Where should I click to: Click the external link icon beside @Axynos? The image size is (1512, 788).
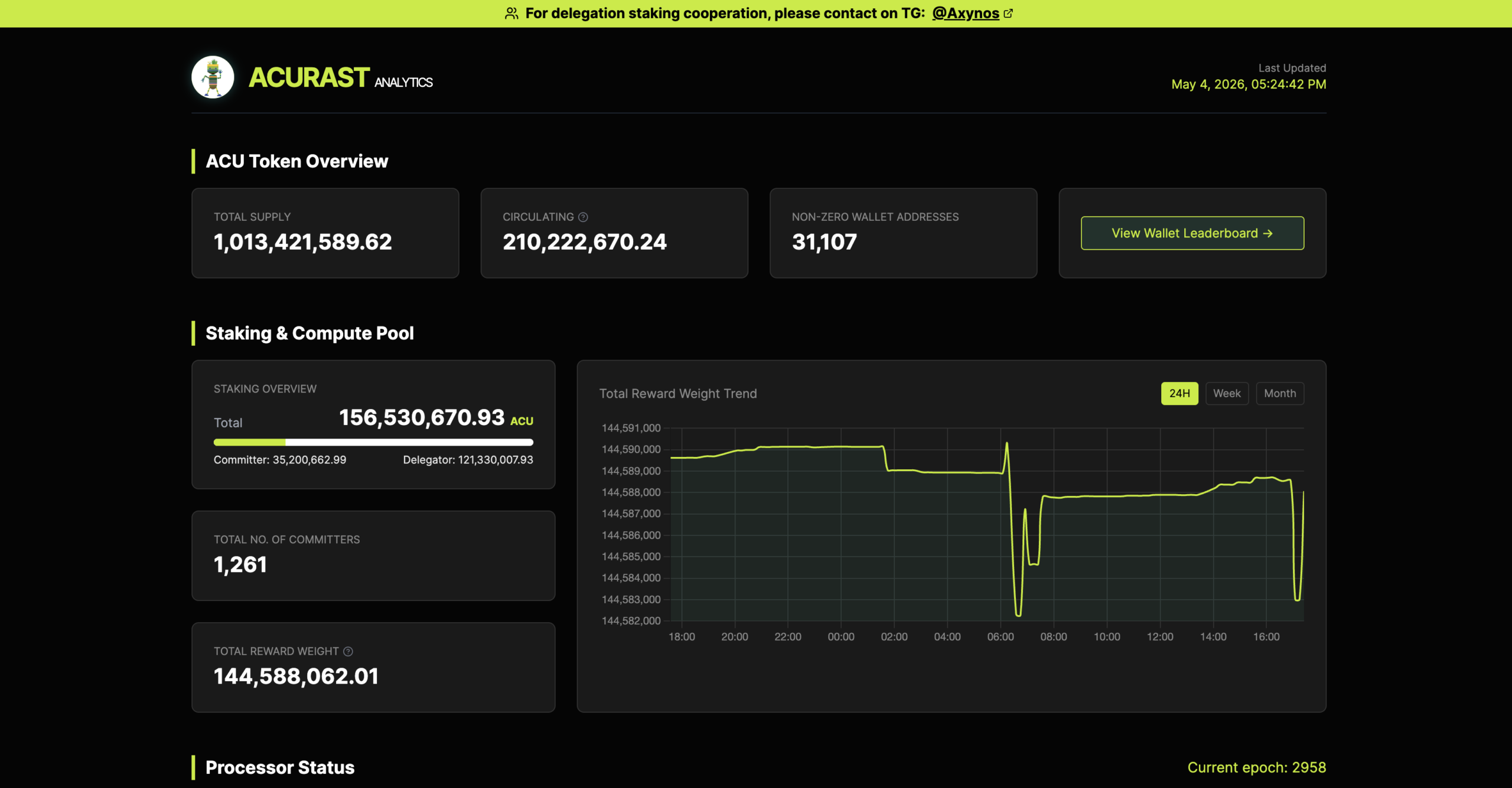point(1008,14)
